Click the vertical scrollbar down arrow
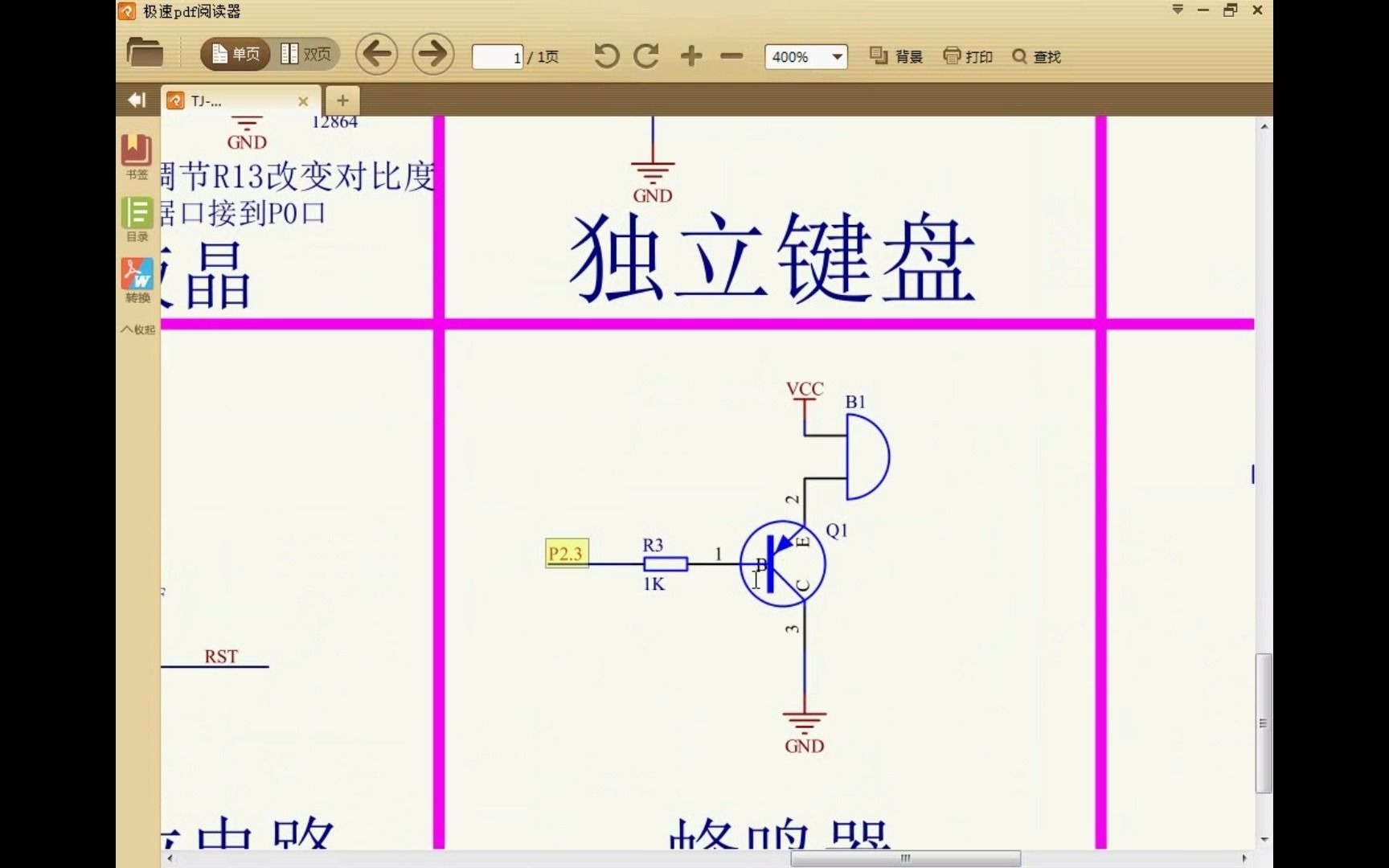The width and height of the screenshot is (1389, 868). [x=1264, y=840]
